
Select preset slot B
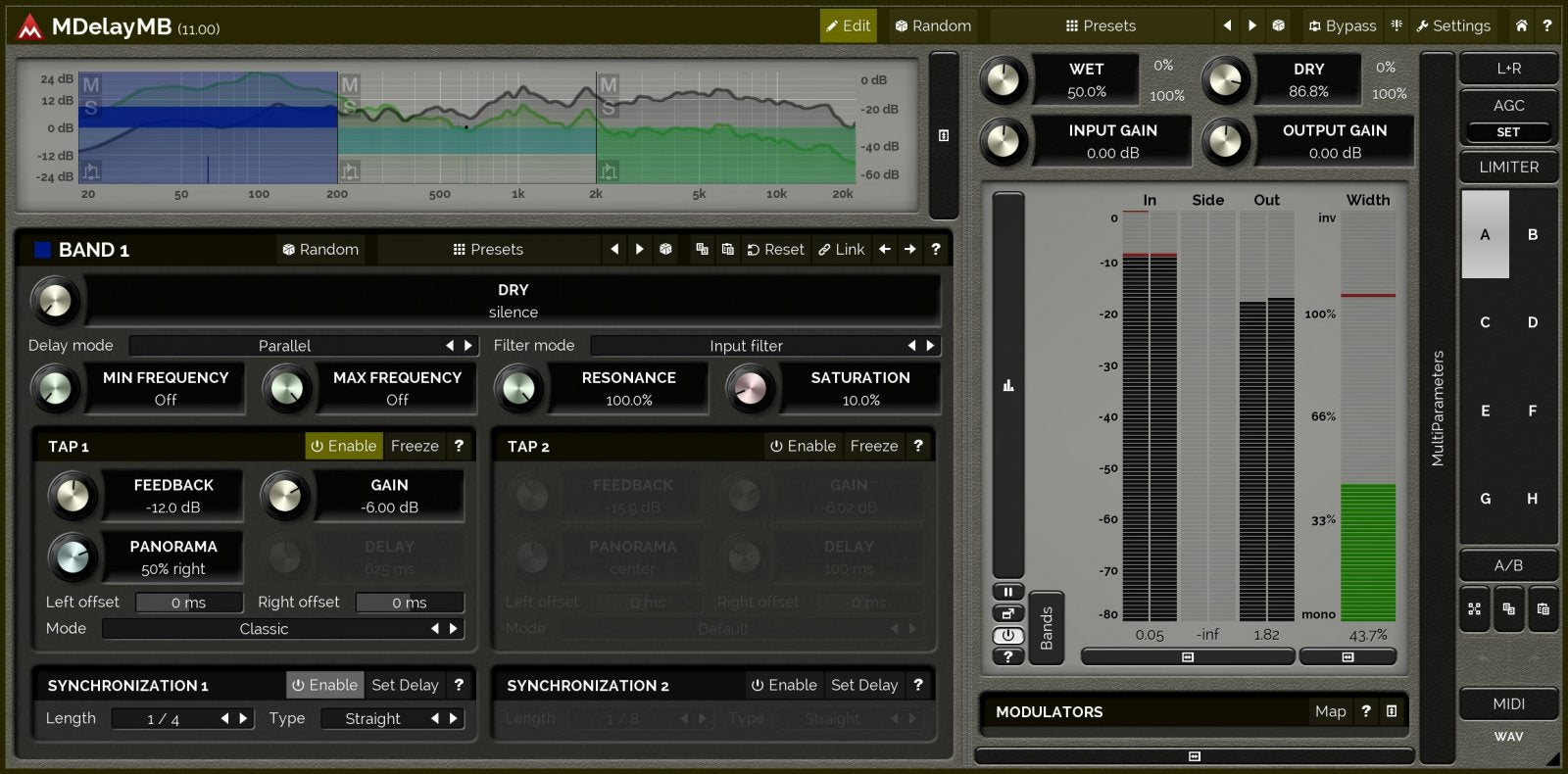coord(1533,235)
